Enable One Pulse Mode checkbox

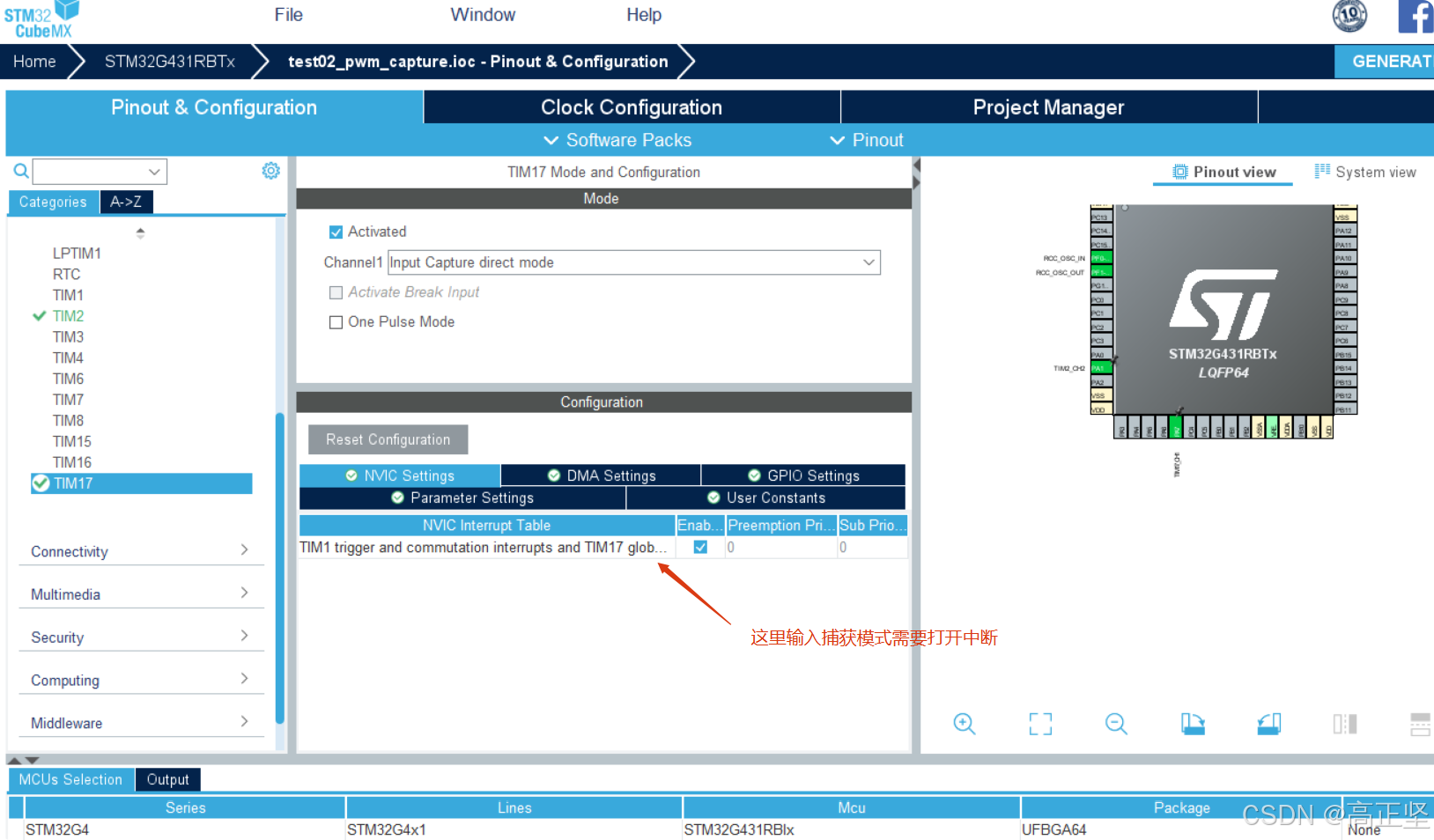coord(336,322)
